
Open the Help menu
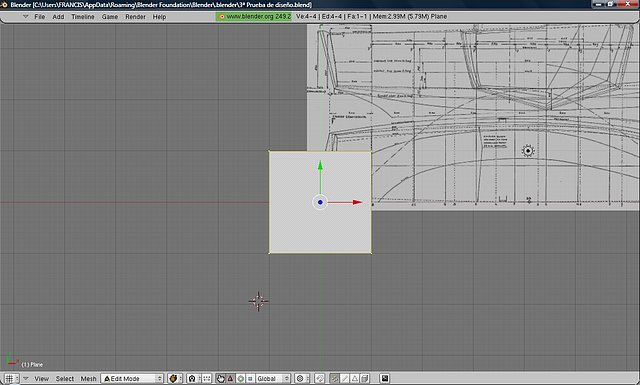point(159,17)
